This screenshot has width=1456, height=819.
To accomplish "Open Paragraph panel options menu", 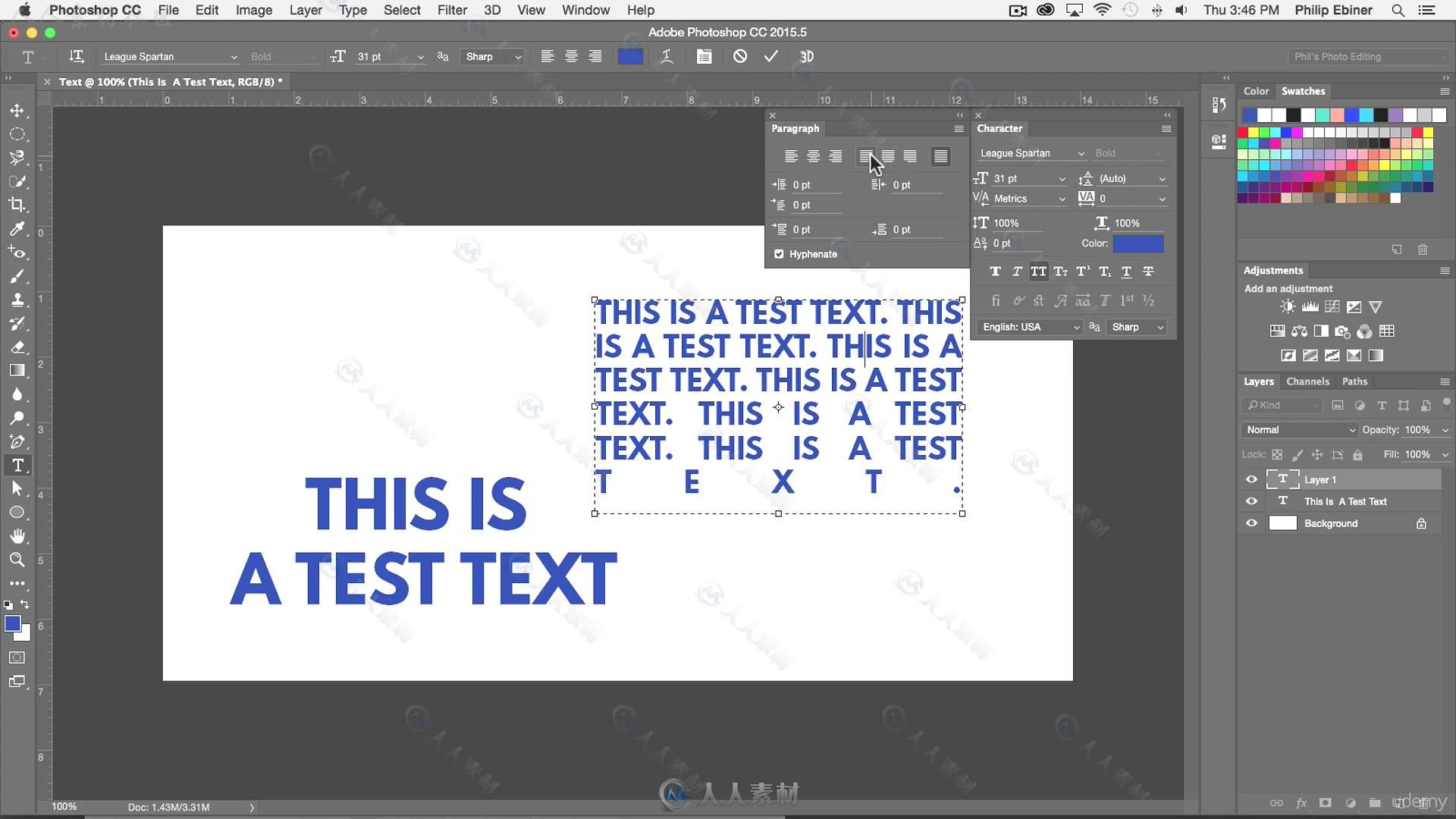I will (959, 129).
